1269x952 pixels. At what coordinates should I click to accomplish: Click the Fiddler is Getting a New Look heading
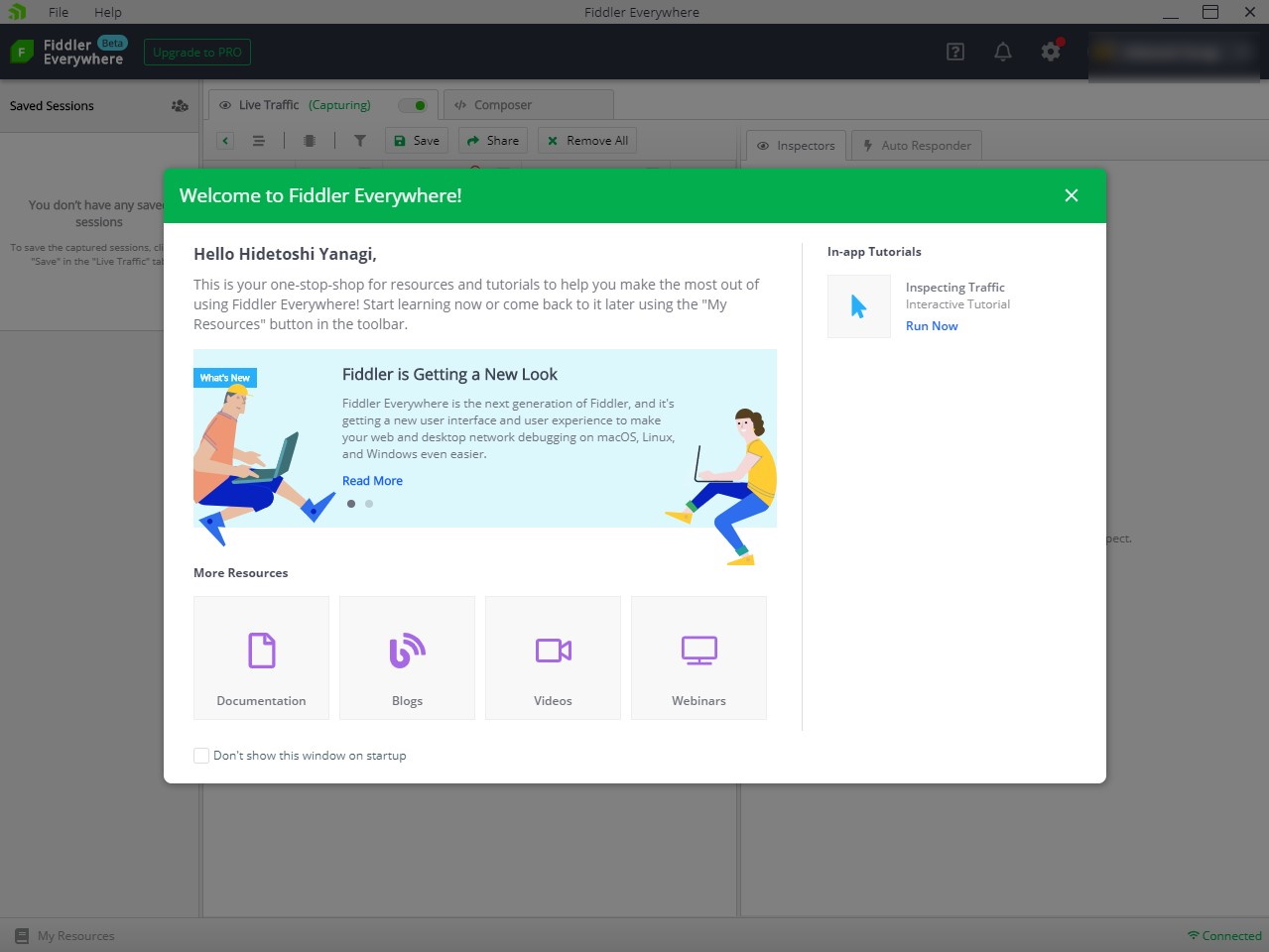pyautogui.click(x=449, y=375)
